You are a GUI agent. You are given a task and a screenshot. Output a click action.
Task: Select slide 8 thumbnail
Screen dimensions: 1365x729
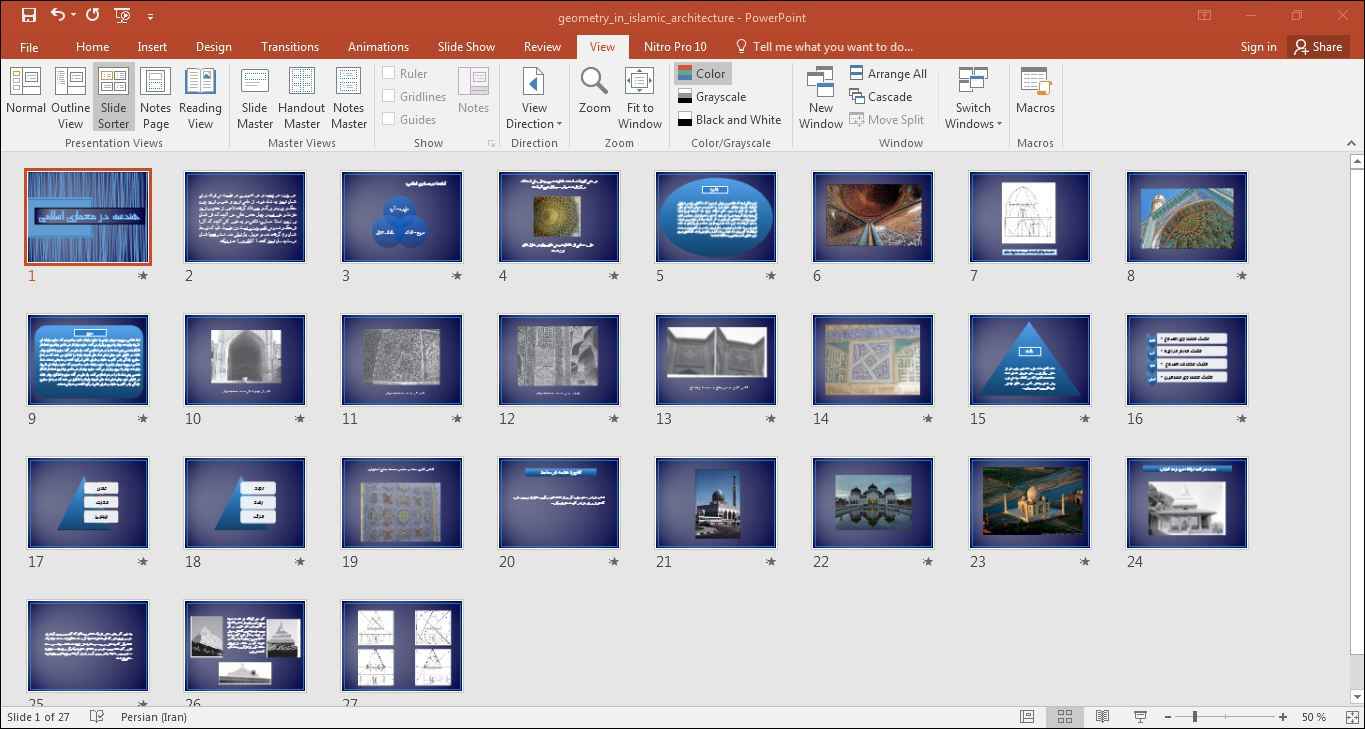1186,217
